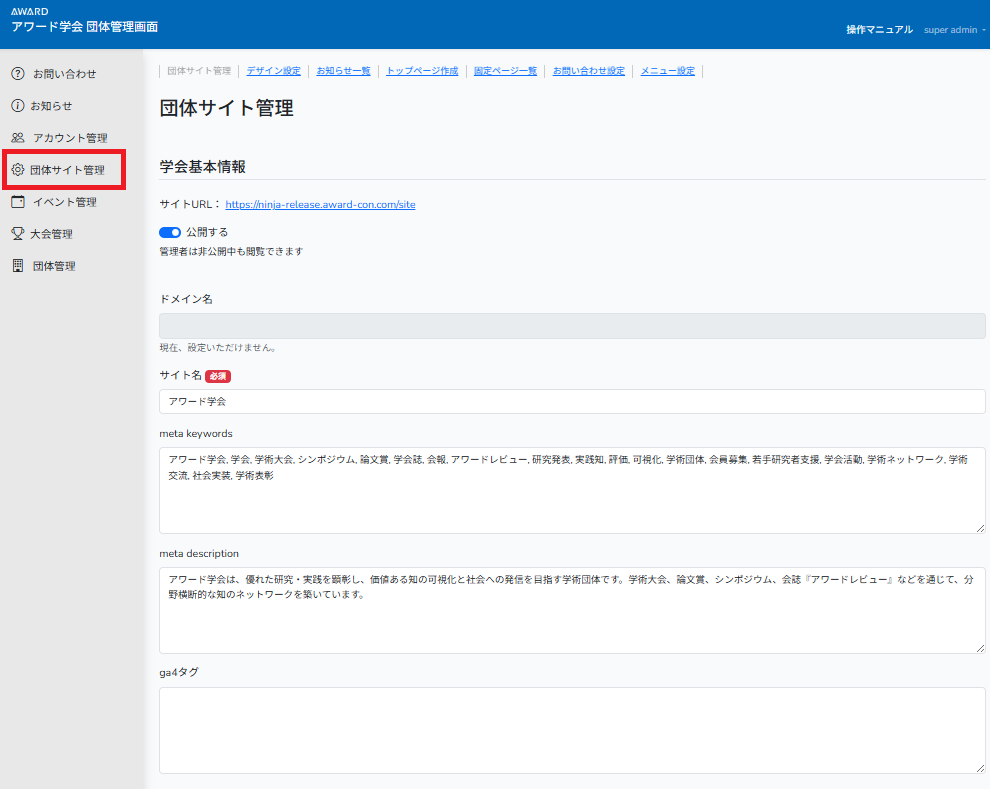Open the 操作マニュアル link in the header

(x=879, y=30)
